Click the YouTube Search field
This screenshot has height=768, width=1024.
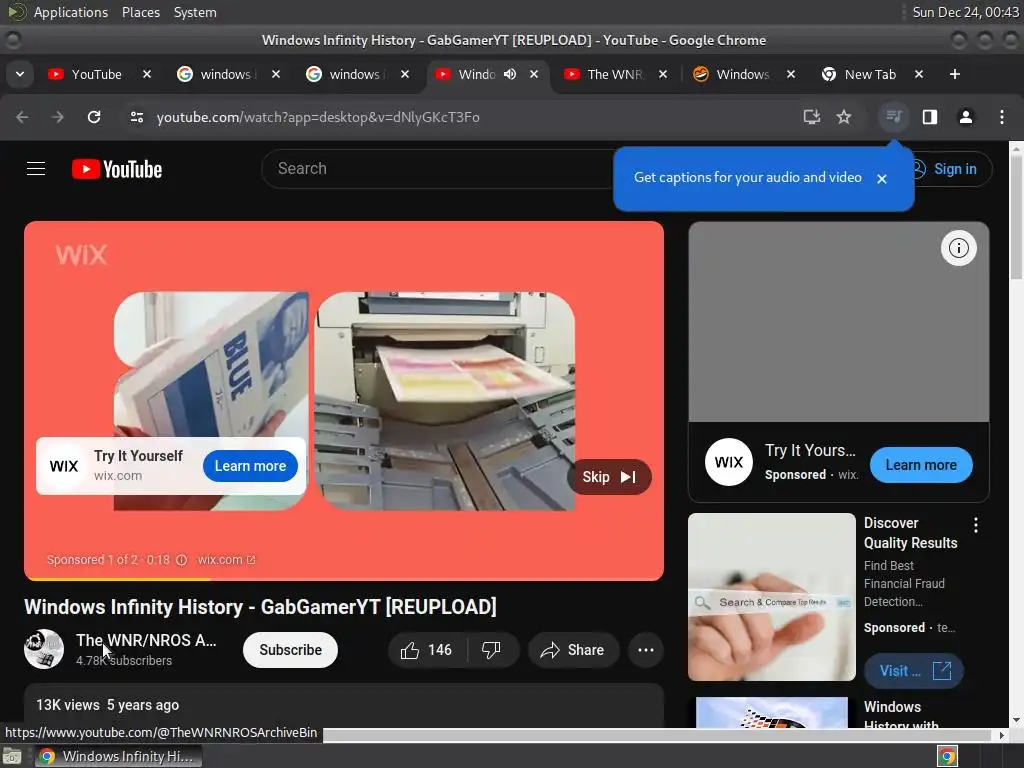[438, 168]
